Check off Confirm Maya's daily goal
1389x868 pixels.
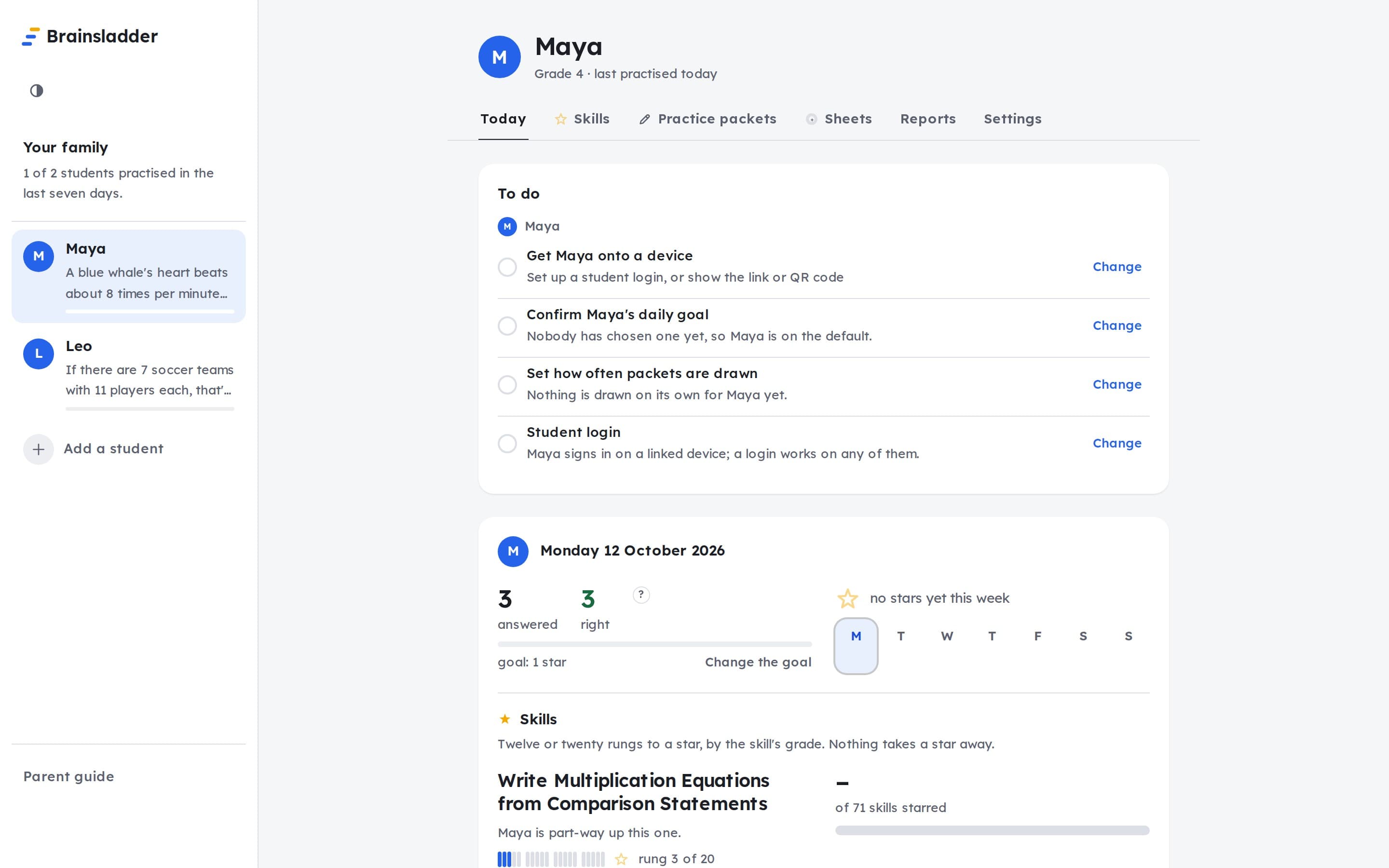tap(507, 325)
